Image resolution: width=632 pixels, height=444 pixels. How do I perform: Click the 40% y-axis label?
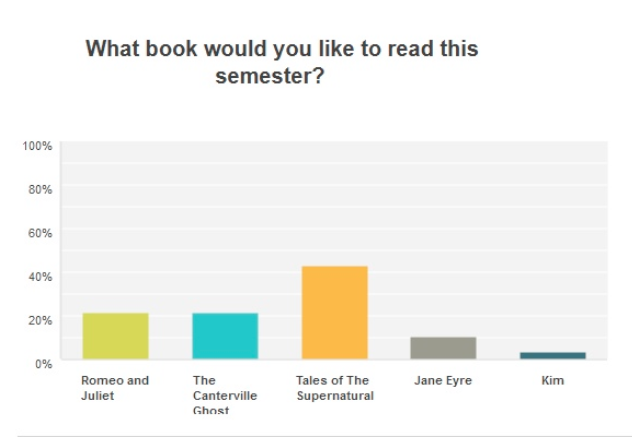[40, 277]
